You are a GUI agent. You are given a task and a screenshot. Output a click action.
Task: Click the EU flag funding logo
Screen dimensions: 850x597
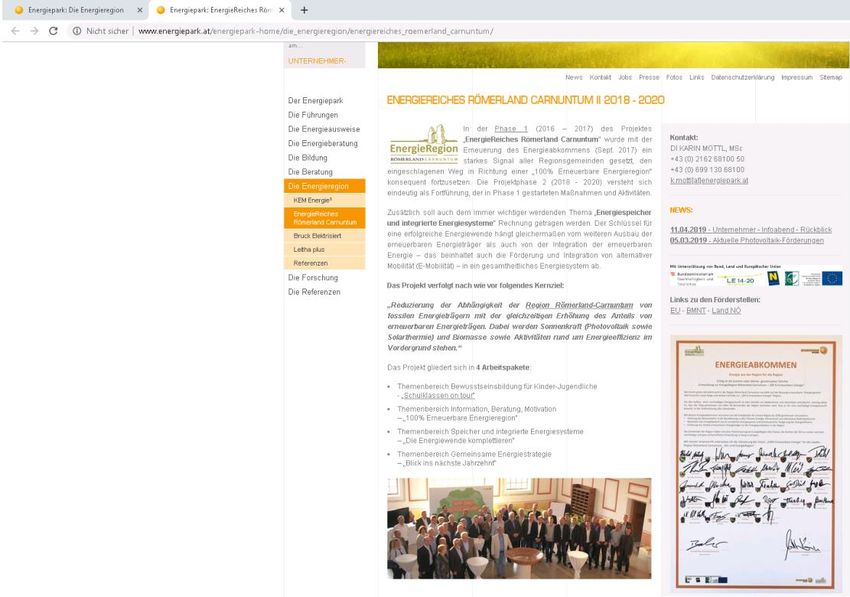[829, 278]
